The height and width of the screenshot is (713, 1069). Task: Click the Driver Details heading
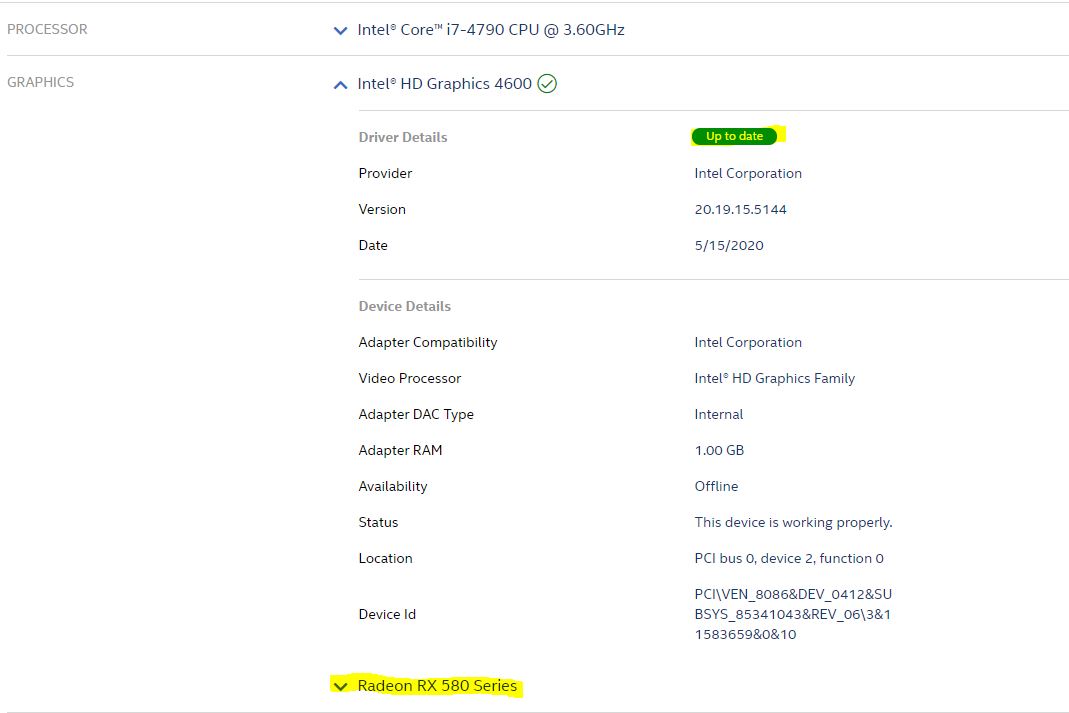pyautogui.click(x=402, y=137)
